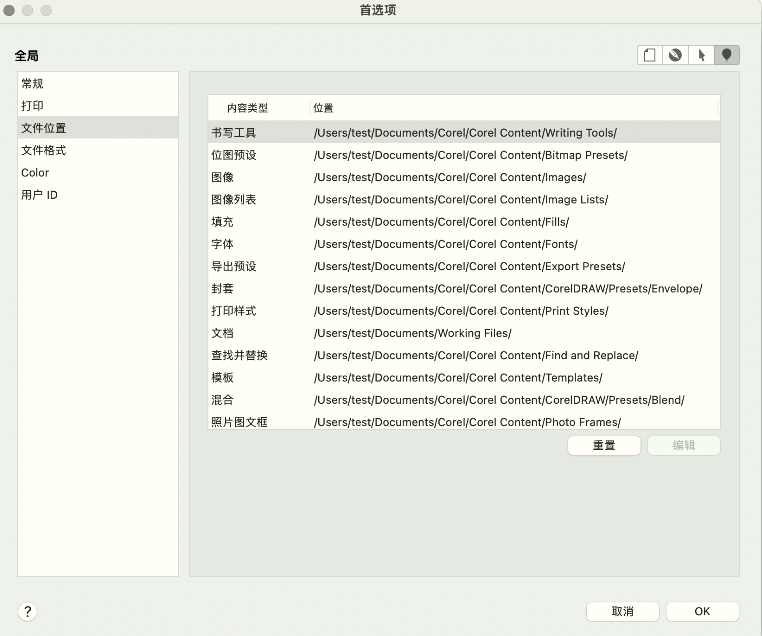Open the 用户 ID category
This screenshot has height=636, width=762.
click(40, 195)
